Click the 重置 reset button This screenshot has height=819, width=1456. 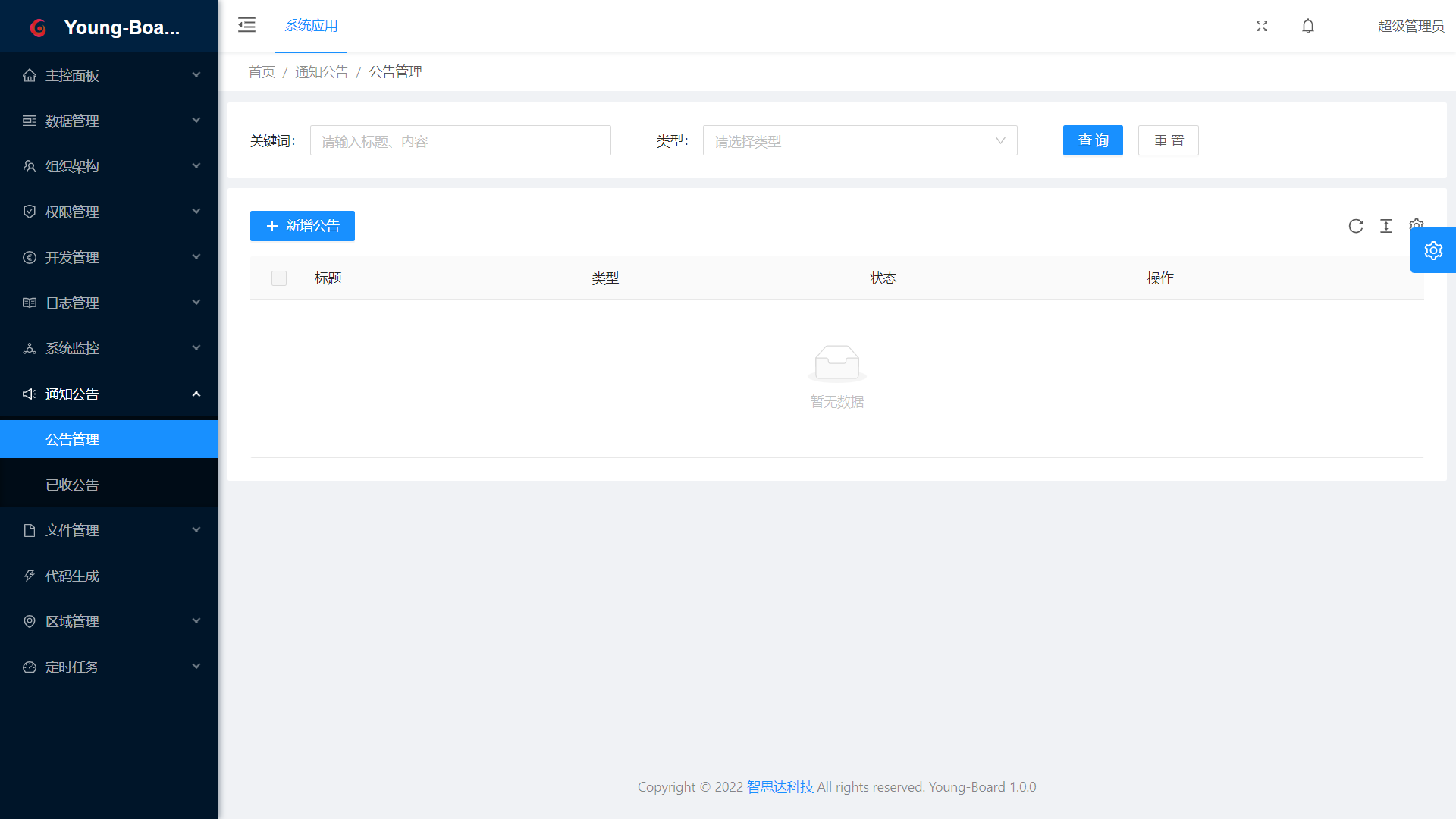(x=1168, y=141)
